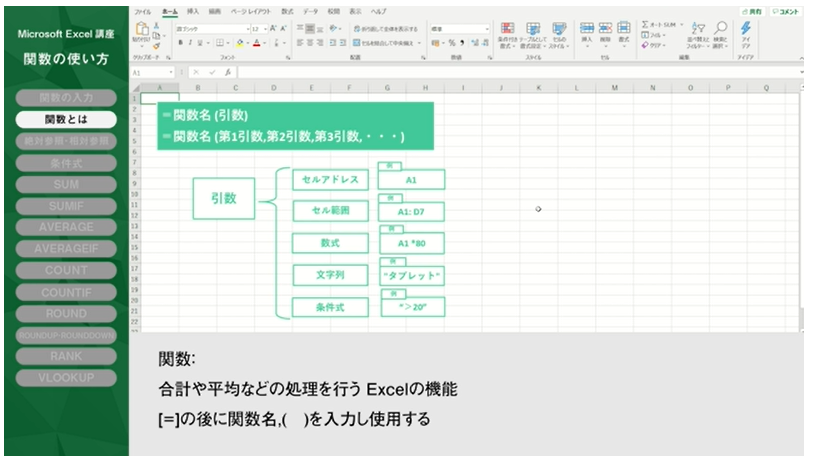Click the text orientation icon
The image size is (815, 464).
coord(333,29)
